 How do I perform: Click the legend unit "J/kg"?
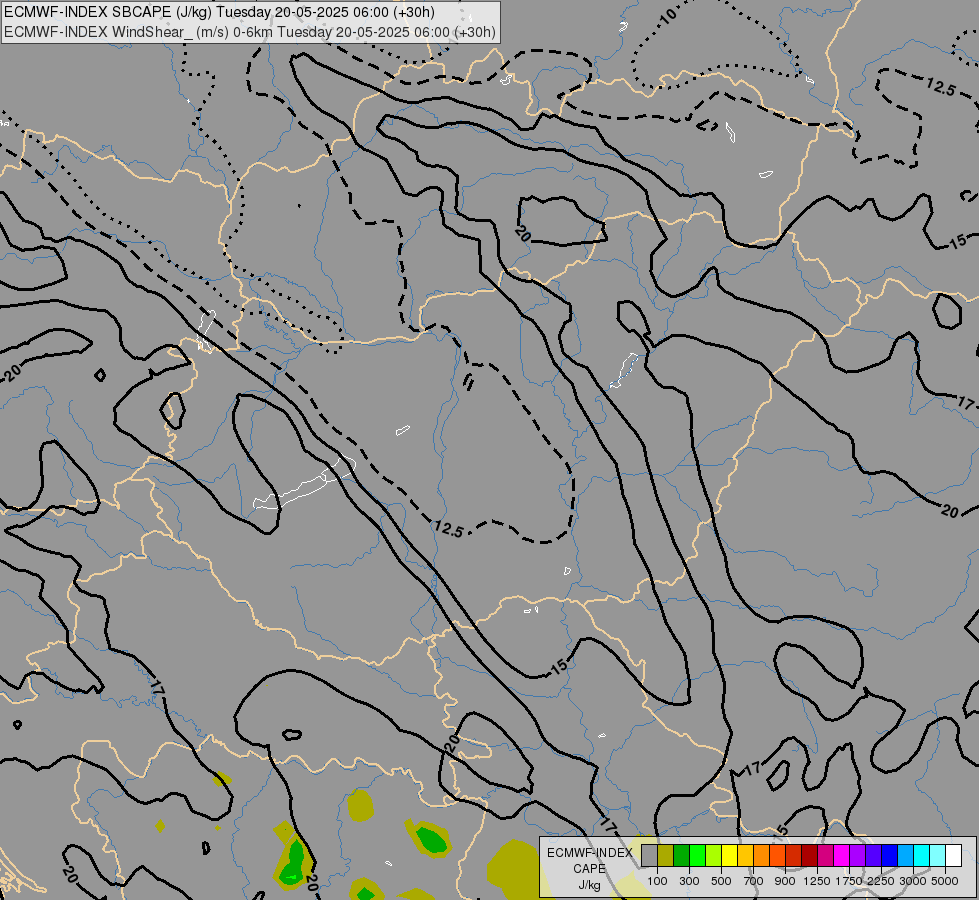tap(589, 885)
